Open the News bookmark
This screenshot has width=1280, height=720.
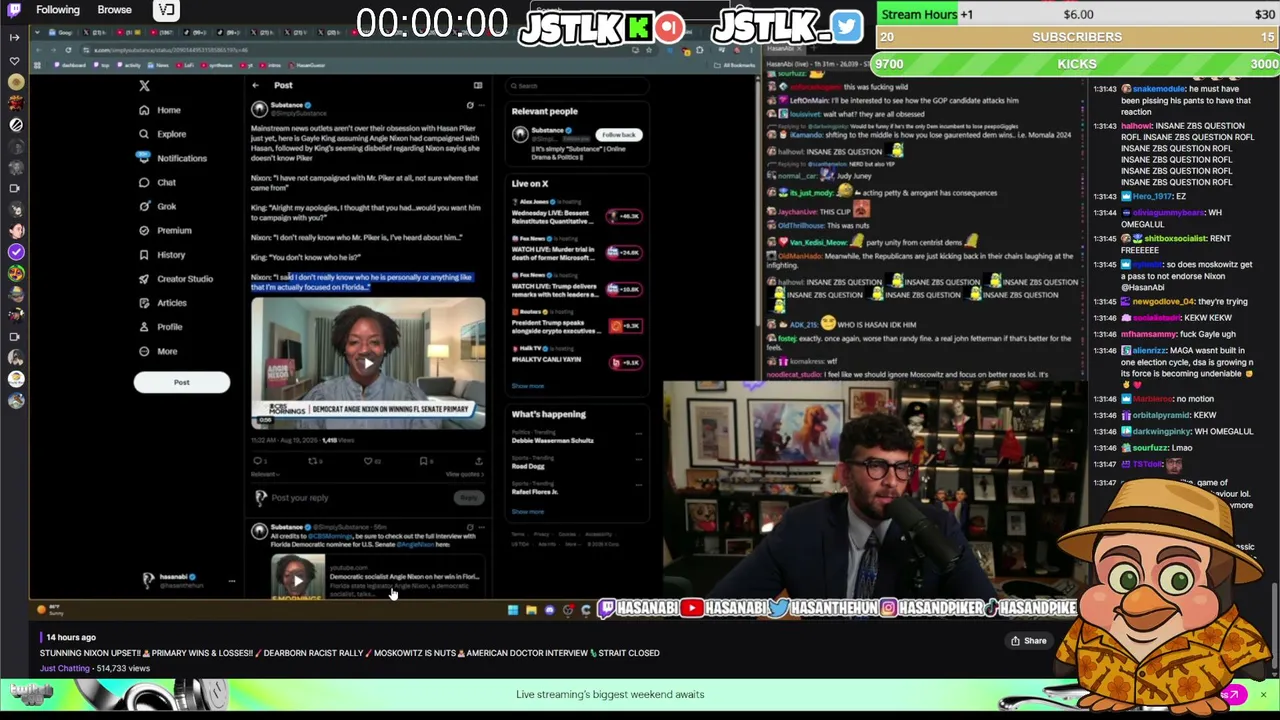[159, 65]
